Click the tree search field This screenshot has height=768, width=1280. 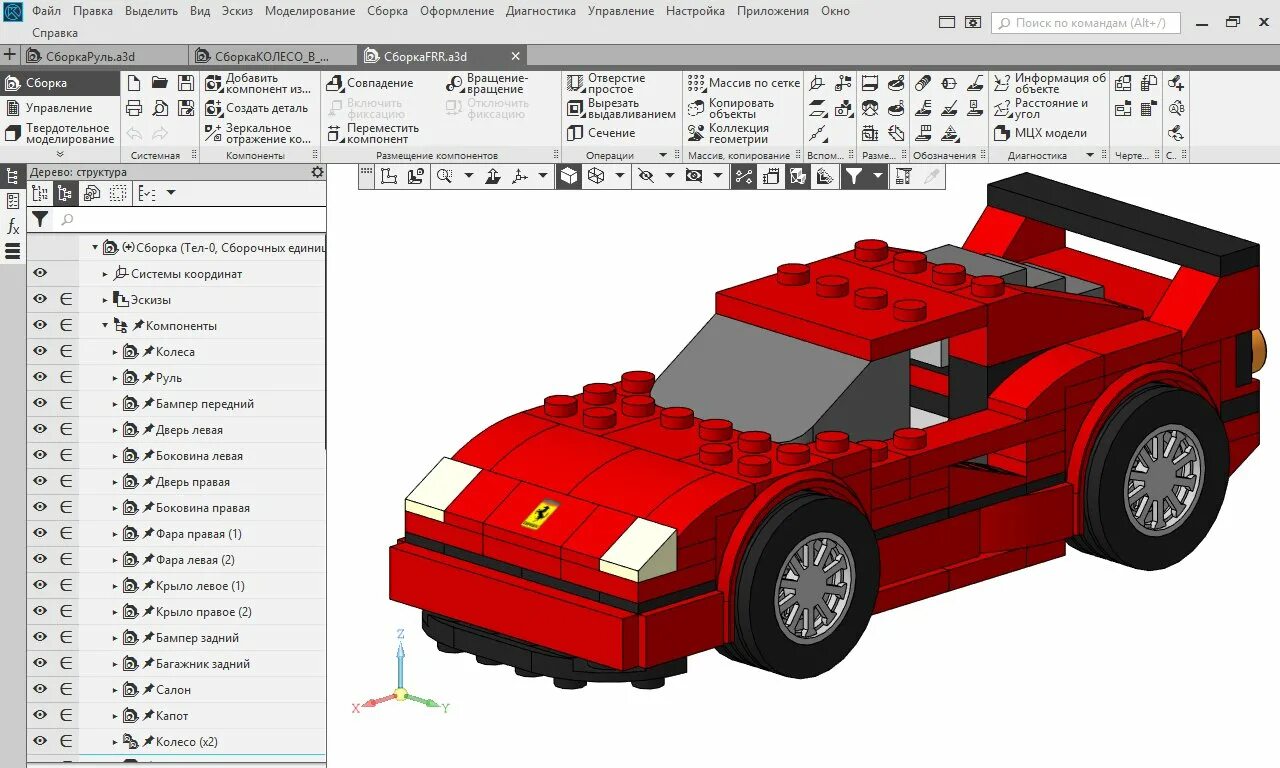190,219
